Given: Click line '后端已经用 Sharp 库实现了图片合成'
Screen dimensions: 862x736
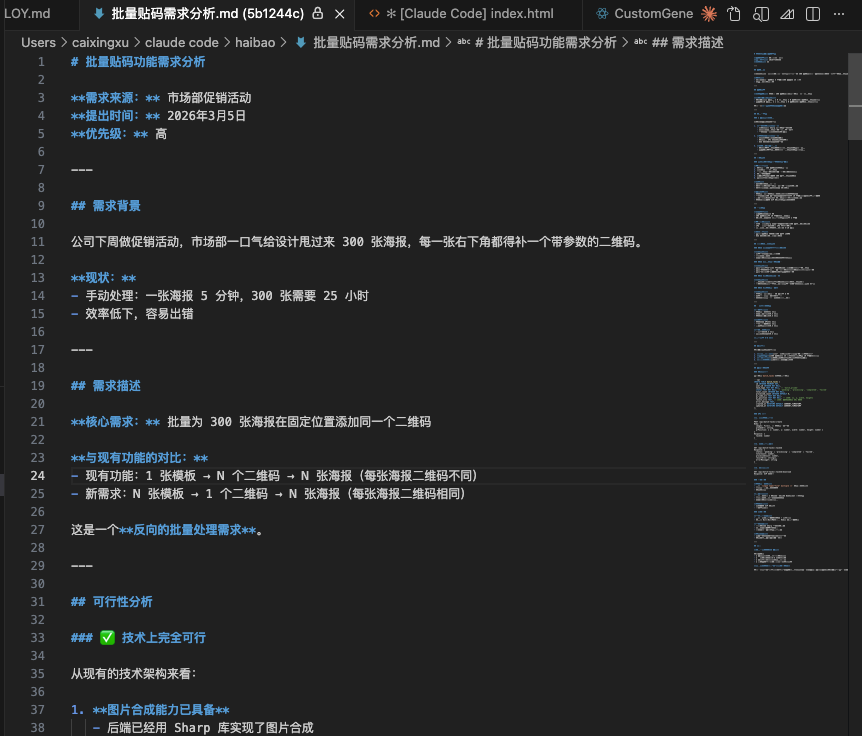Looking at the screenshot, I should [x=210, y=727].
